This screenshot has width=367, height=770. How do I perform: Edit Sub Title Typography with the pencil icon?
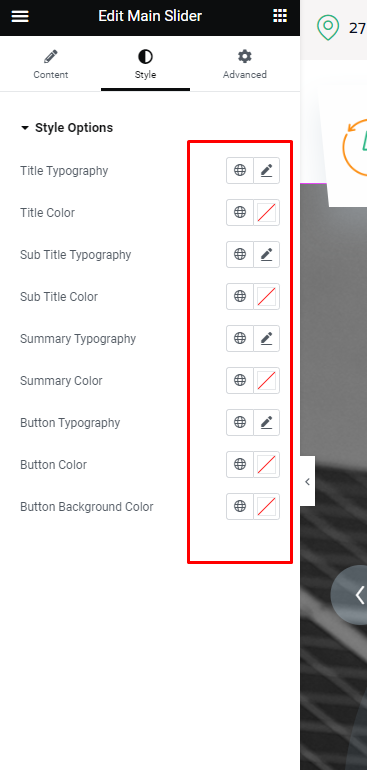(266, 254)
